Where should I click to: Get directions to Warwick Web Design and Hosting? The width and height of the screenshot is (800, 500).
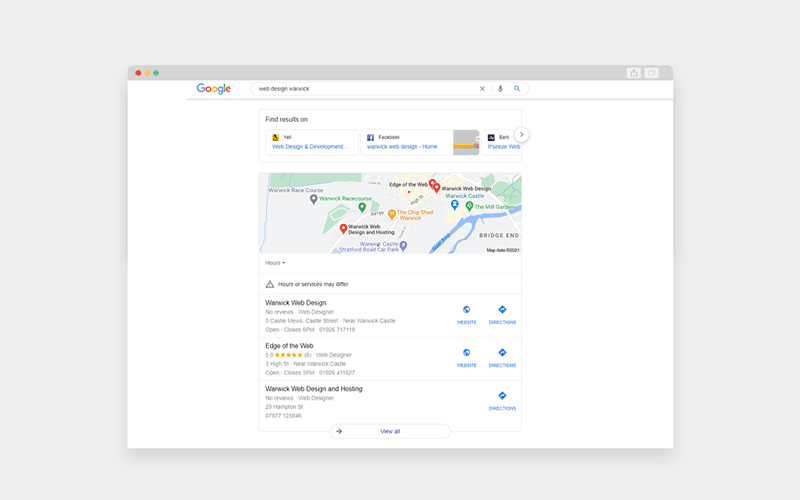502,400
